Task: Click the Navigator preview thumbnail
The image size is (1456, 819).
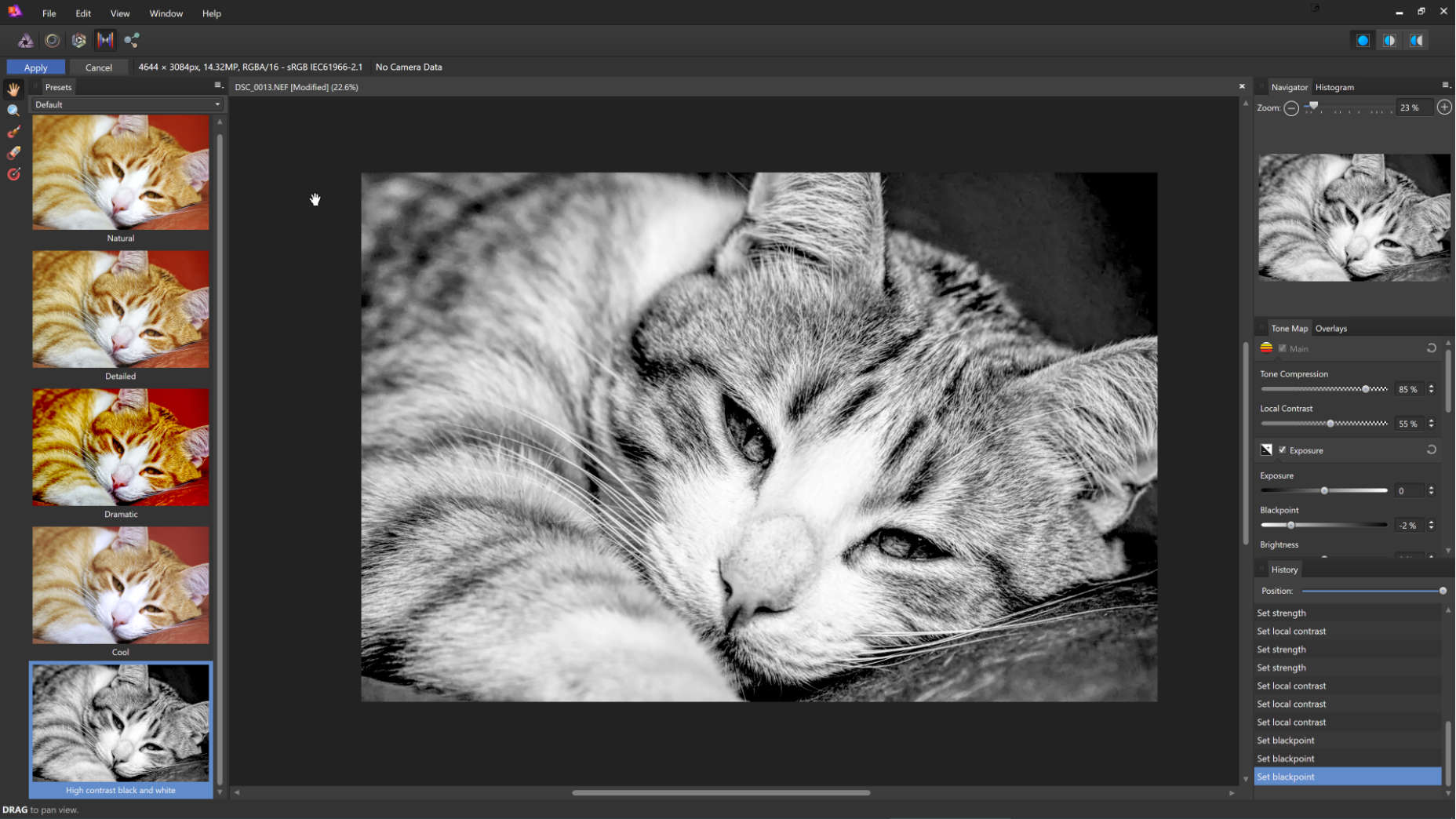Action: 1354,217
